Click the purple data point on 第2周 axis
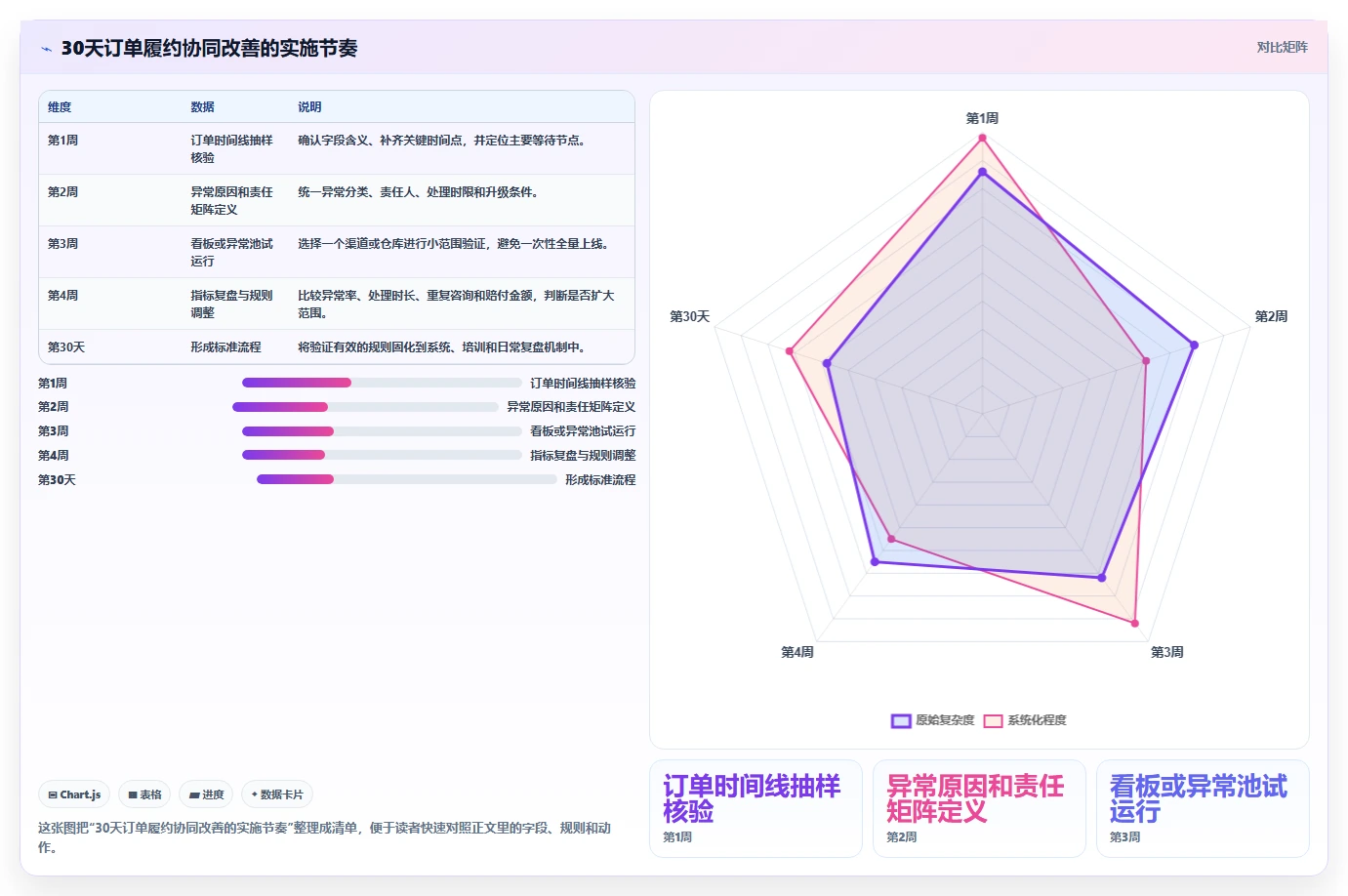The height and width of the screenshot is (896, 1348). (1194, 345)
